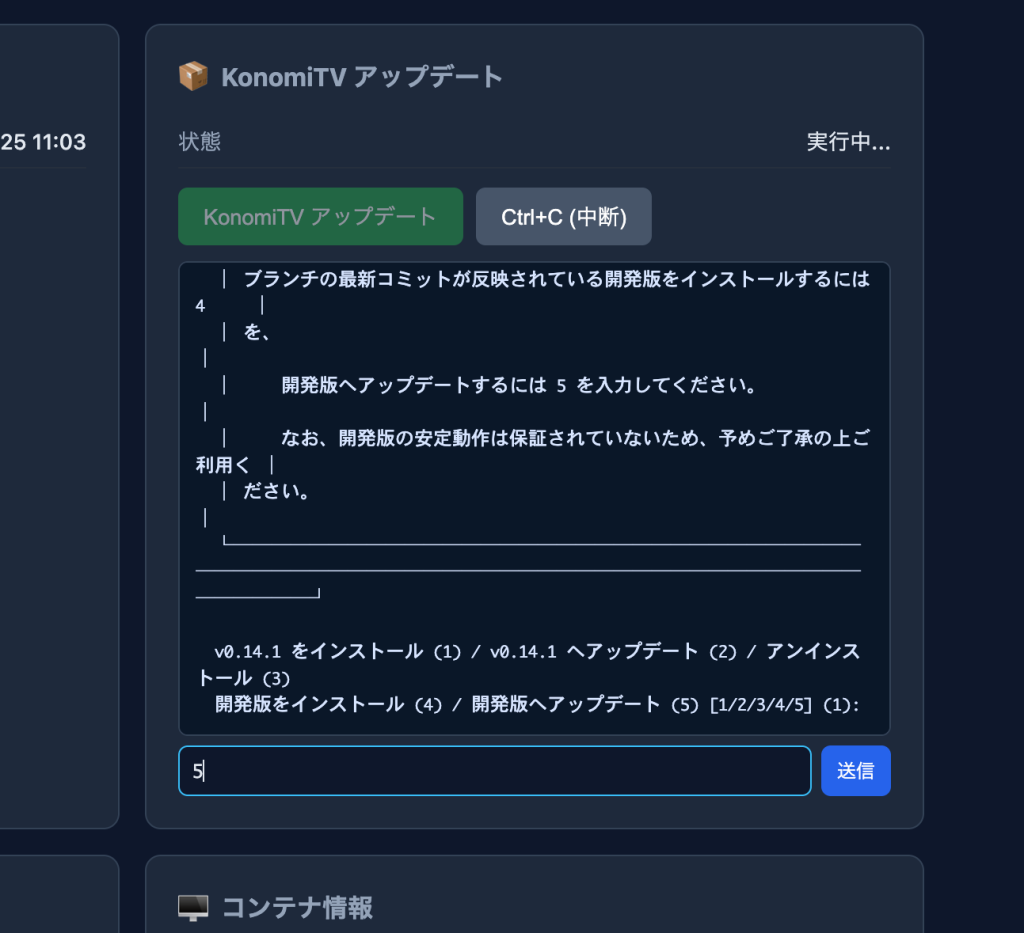Click the computer monitor icon beside コンテナ情報

[193, 908]
